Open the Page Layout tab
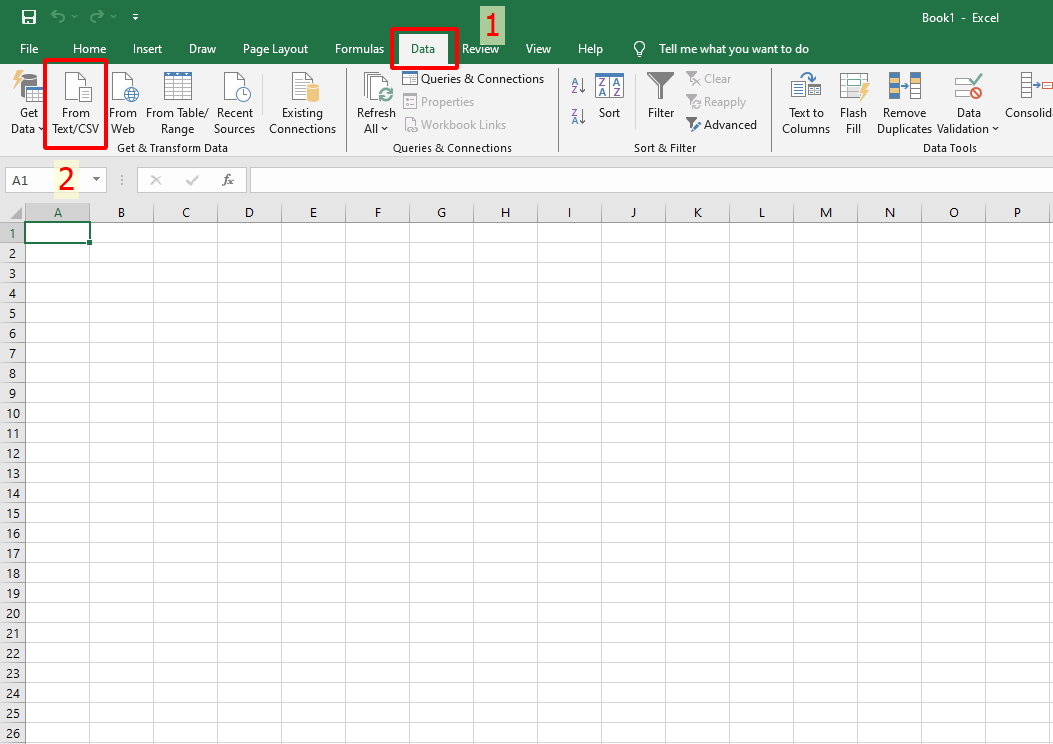The height and width of the screenshot is (744, 1053). click(275, 48)
